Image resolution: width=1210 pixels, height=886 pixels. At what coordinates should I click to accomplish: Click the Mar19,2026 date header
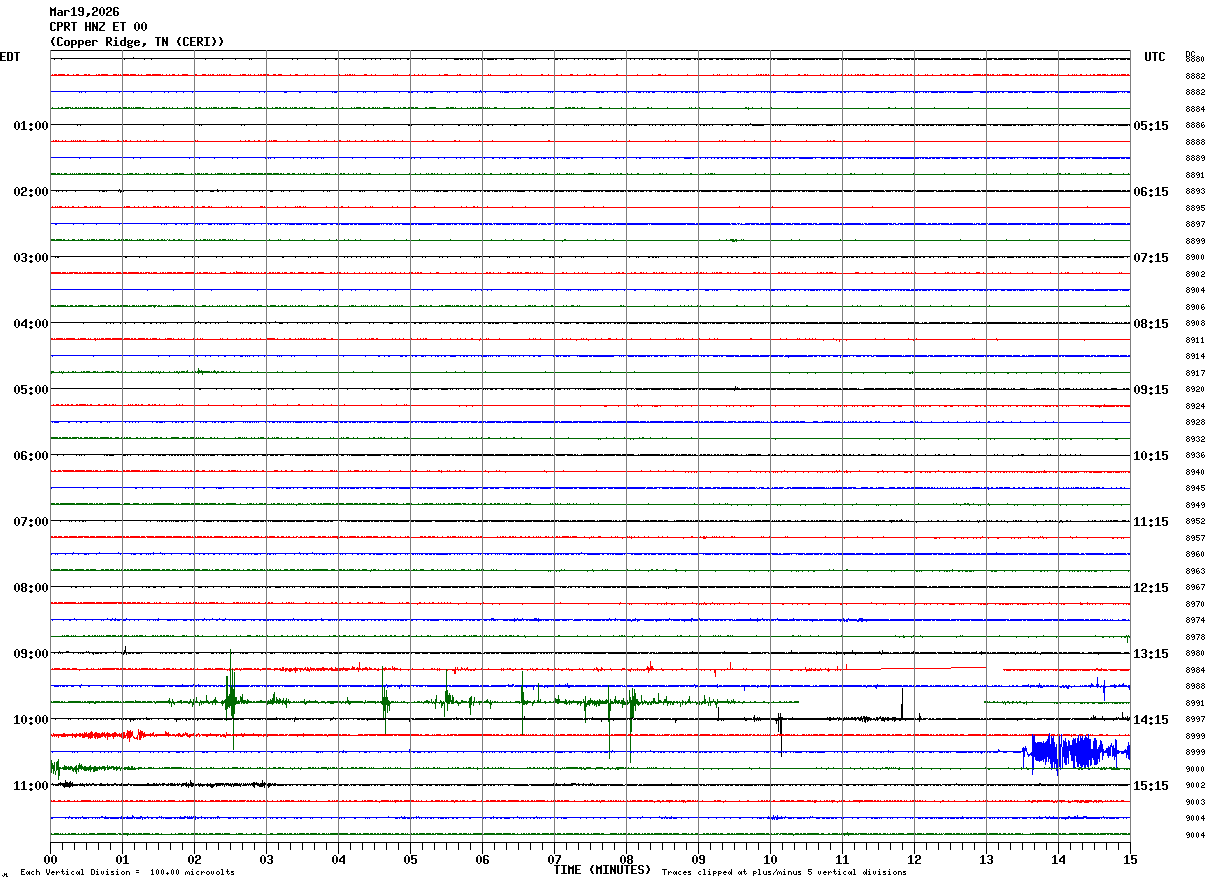[x=84, y=12]
